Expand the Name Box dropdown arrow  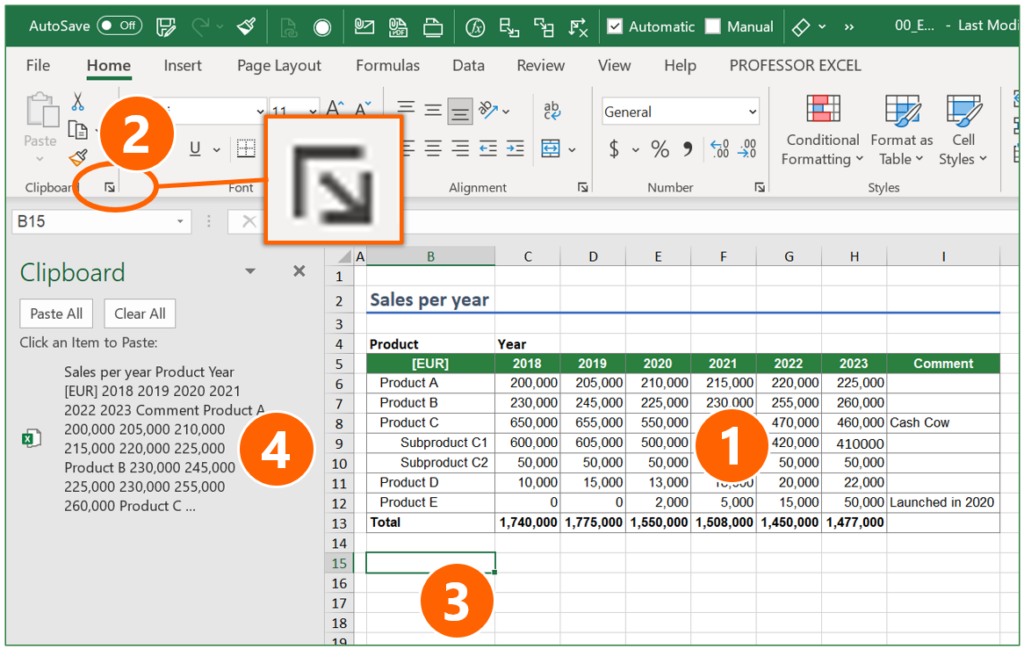tap(180, 221)
